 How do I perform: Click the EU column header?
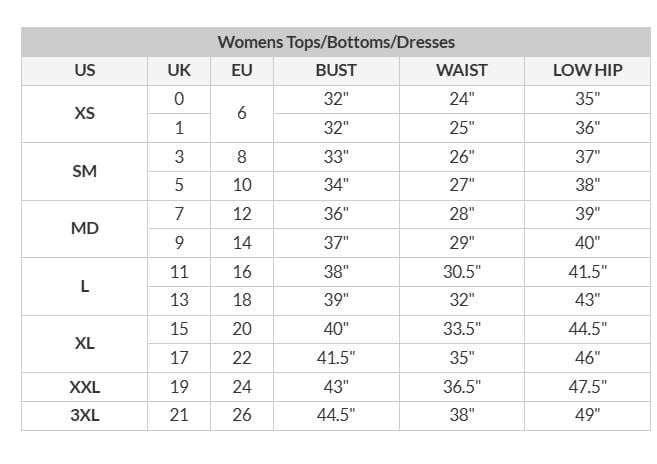pyautogui.click(x=242, y=70)
